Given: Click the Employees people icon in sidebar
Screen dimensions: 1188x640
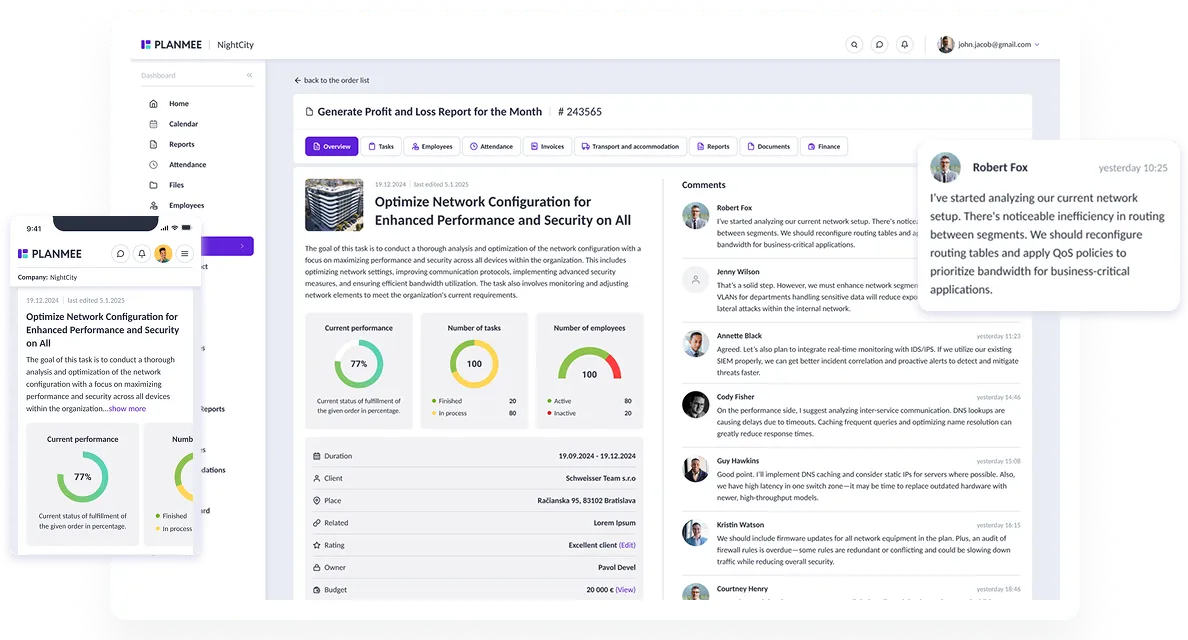Looking at the screenshot, I should [x=153, y=206].
